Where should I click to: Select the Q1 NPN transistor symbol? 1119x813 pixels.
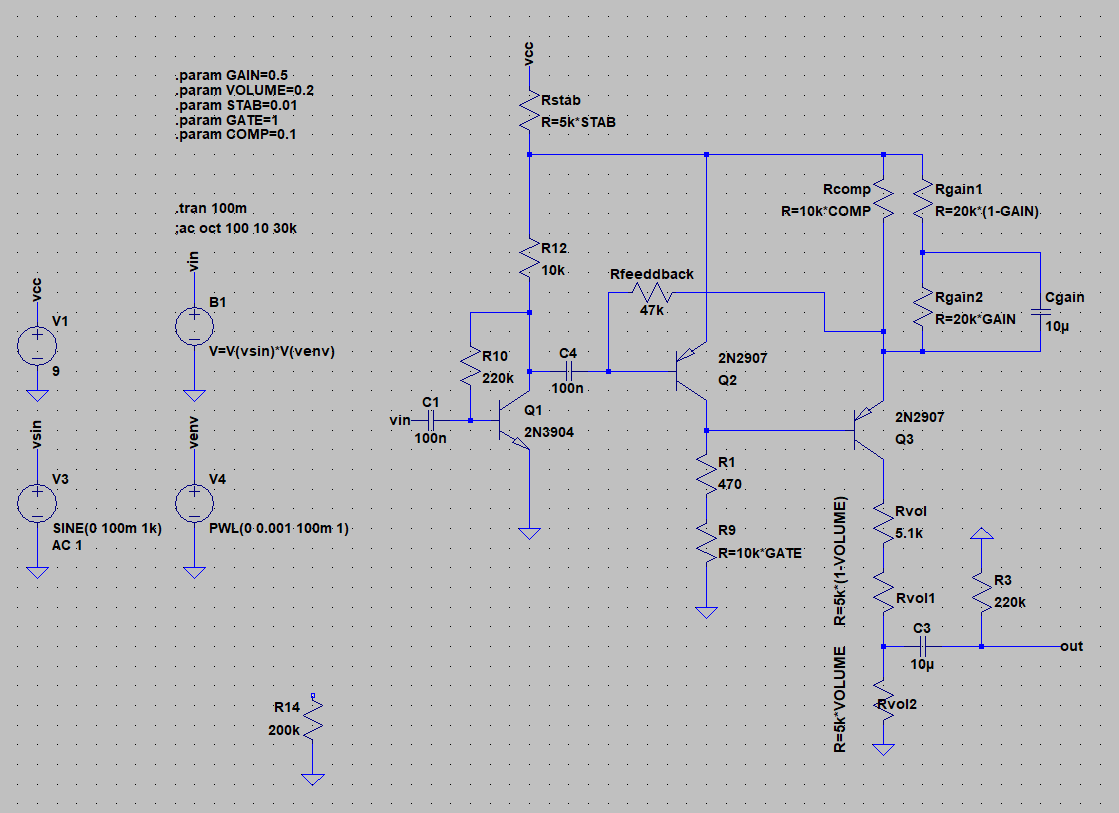click(516, 420)
